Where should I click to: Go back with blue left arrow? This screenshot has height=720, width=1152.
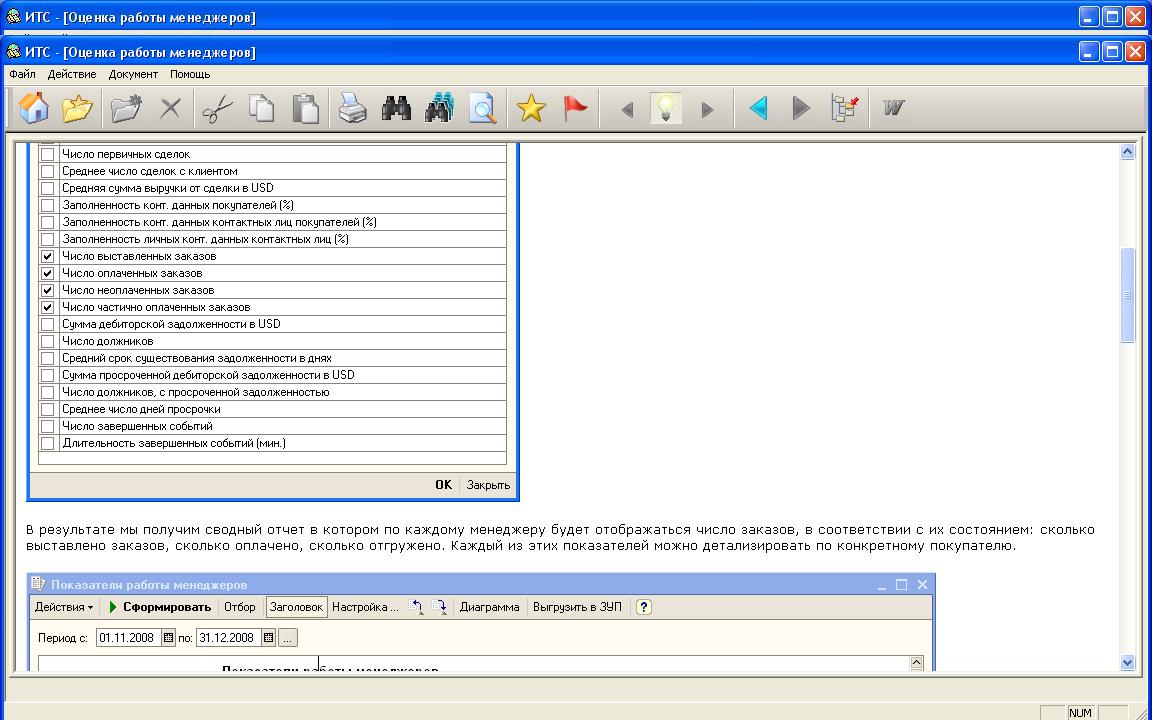pyautogui.click(x=758, y=108)
